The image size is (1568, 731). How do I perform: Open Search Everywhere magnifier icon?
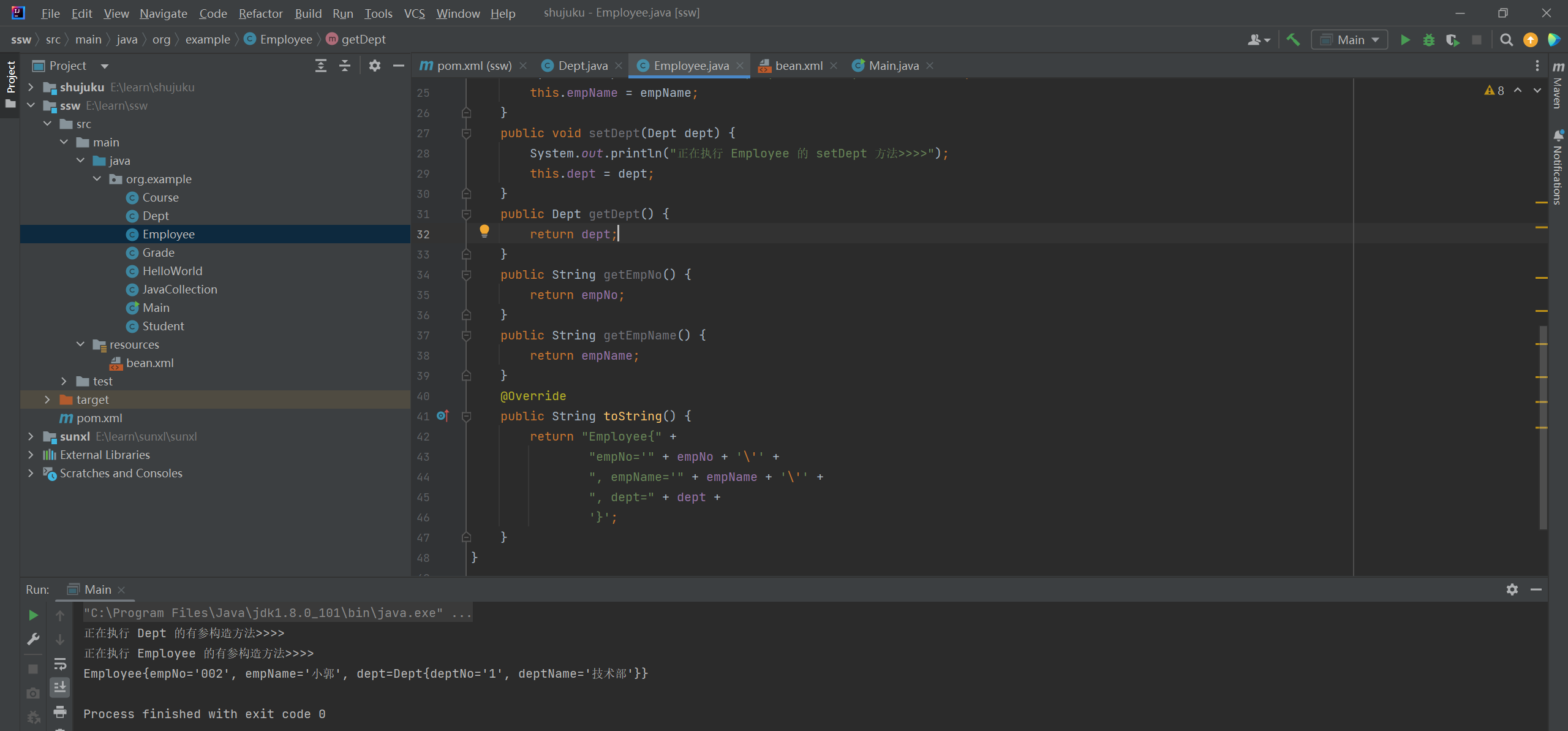pos(1506,40)
